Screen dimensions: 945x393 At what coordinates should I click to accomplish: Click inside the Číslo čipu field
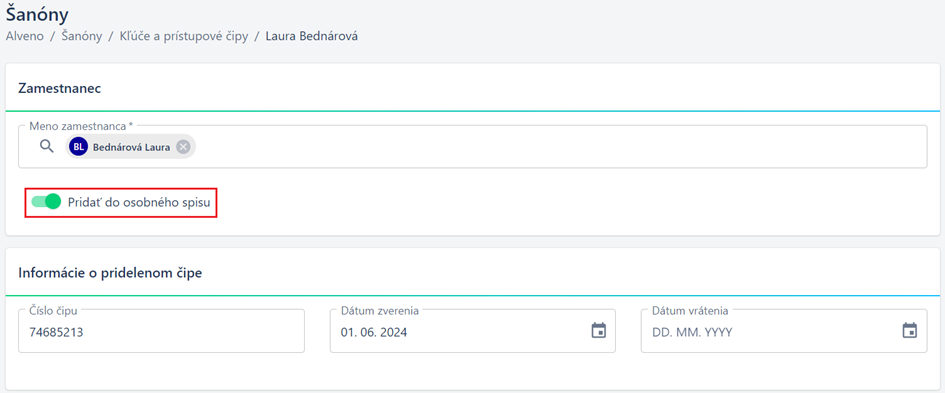tap(162, 331)
